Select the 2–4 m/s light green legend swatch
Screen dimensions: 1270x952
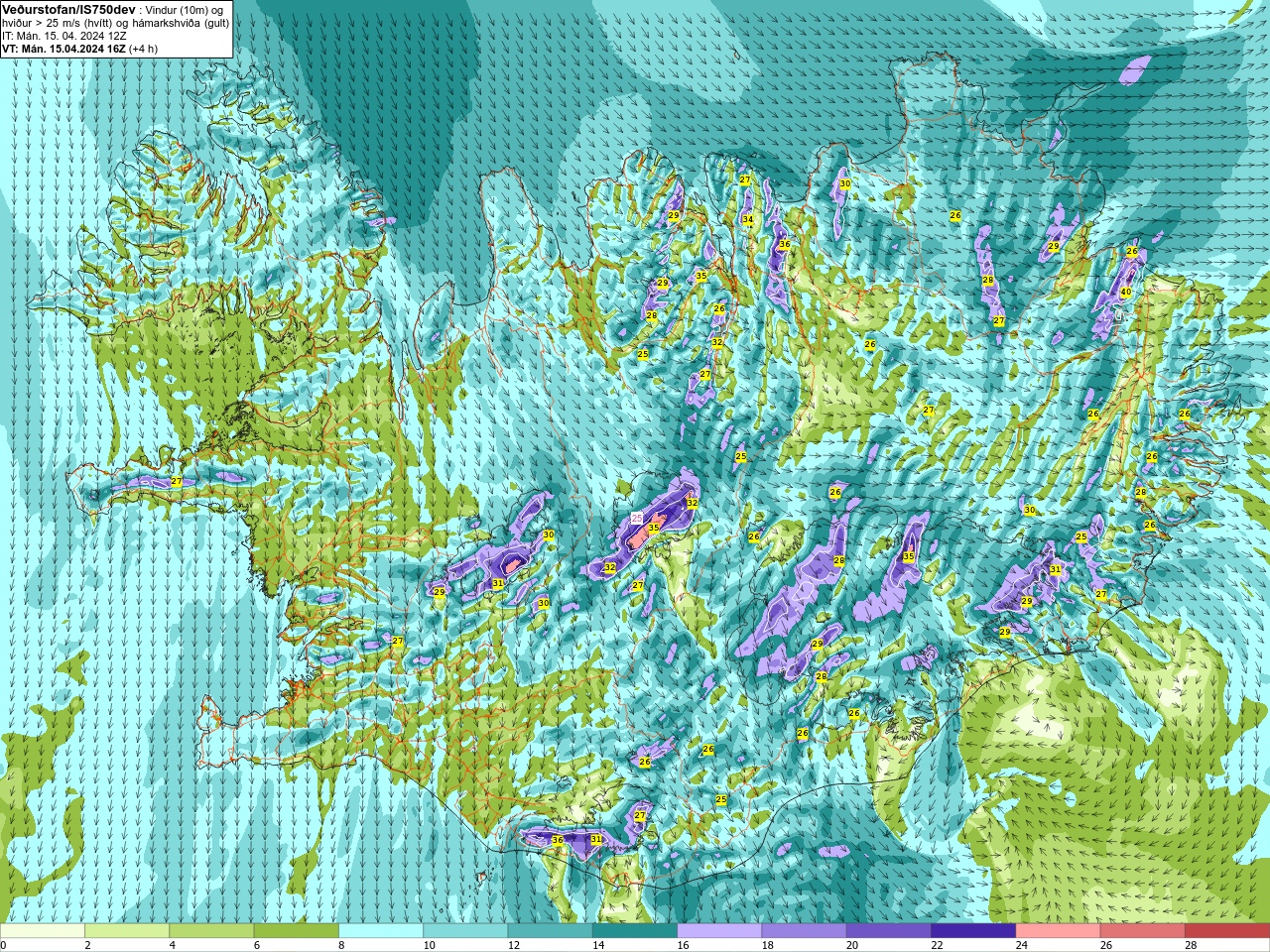pos(127,931)
